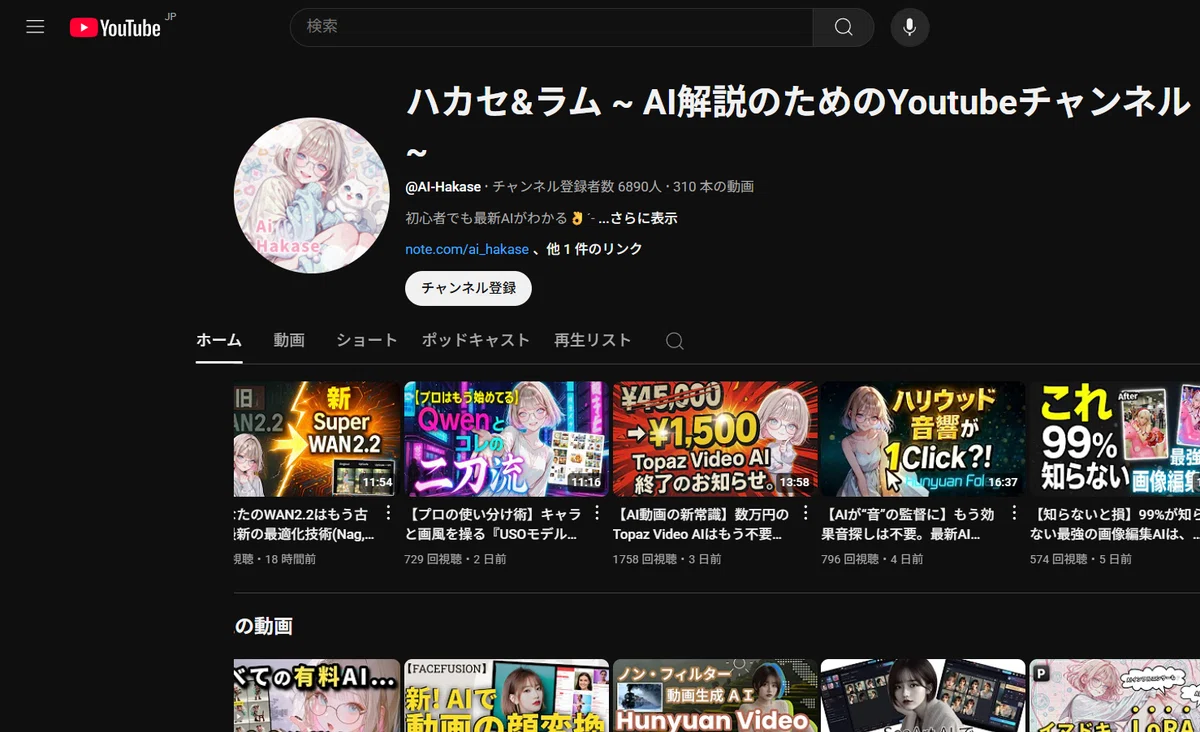Screen dimensions: 1200x732
Task: Show 他 1 件のリンク
Action: (594, 249)
